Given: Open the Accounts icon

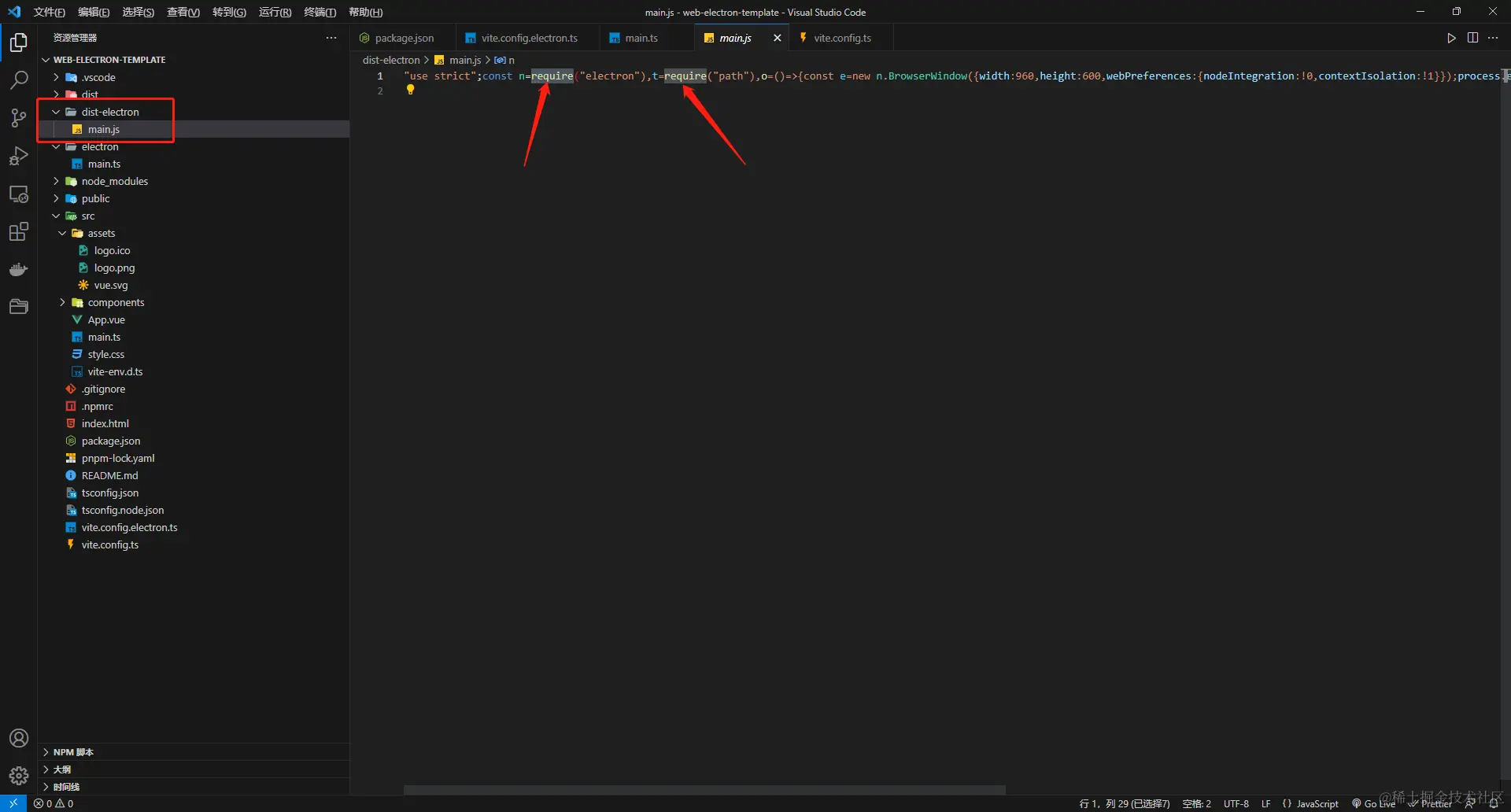Looking at the screenshot, I should 19,738.
